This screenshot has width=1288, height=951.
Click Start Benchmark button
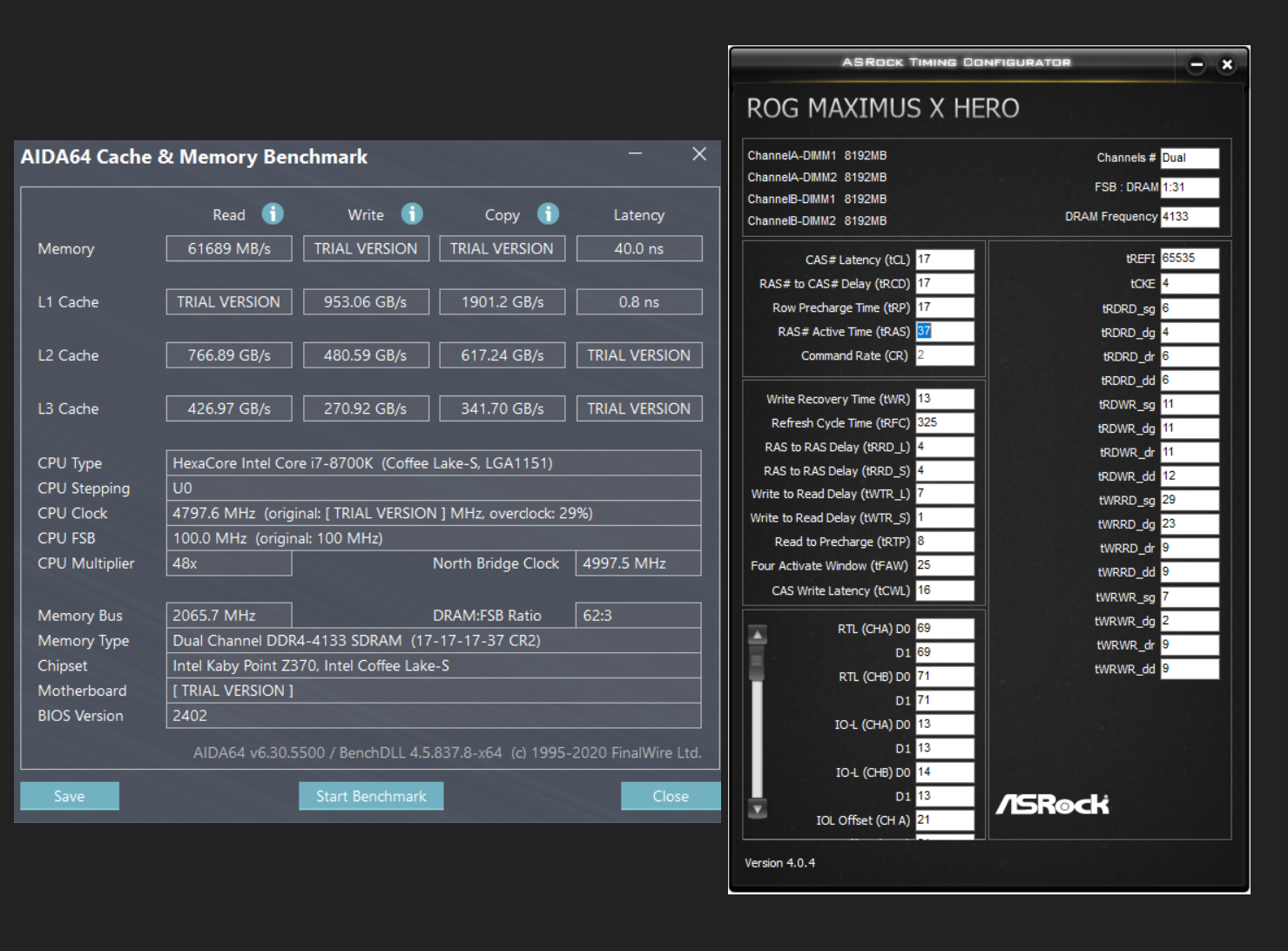click(371, 796)
